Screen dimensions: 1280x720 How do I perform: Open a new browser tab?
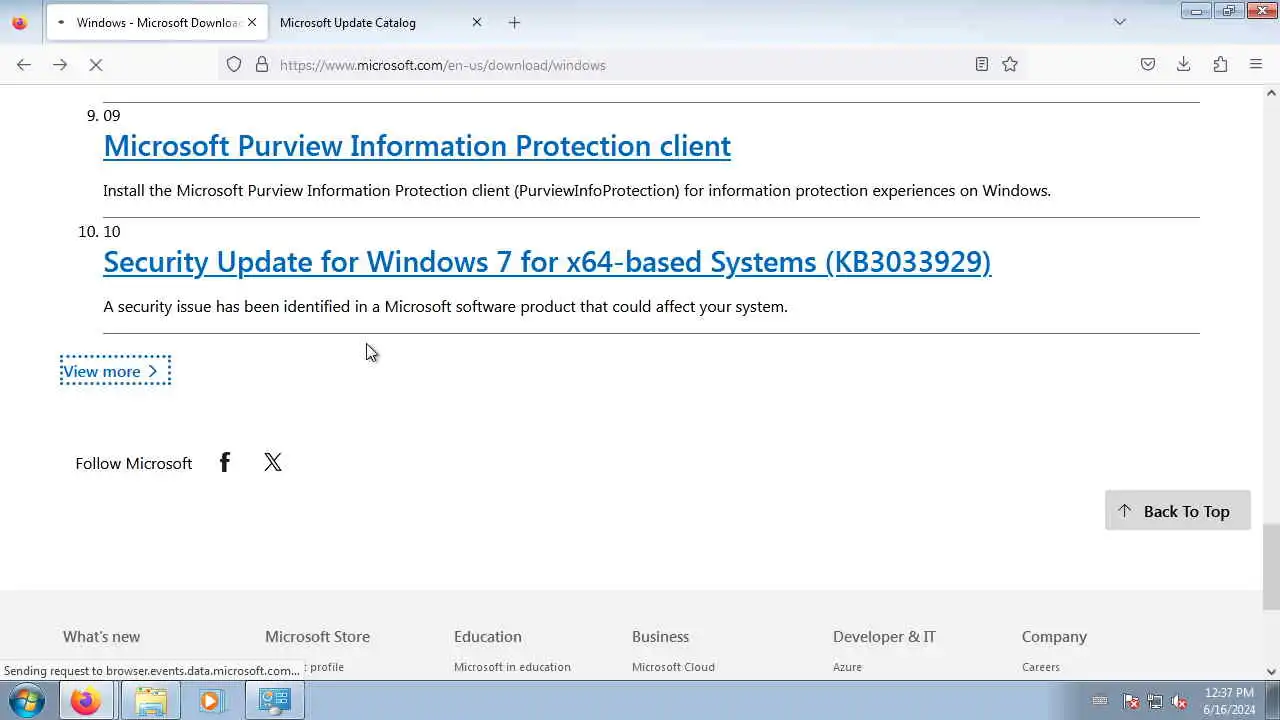coord(514,22)
